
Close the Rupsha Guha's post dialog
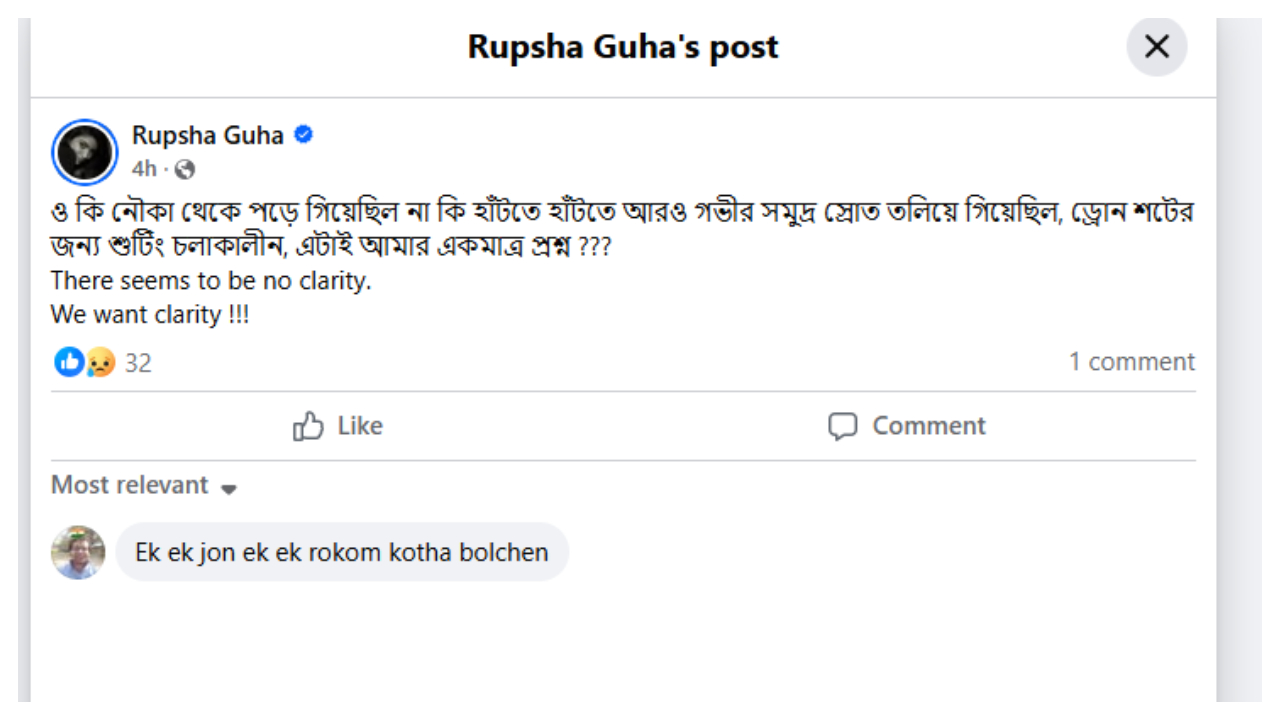[x=1156, y=47]
